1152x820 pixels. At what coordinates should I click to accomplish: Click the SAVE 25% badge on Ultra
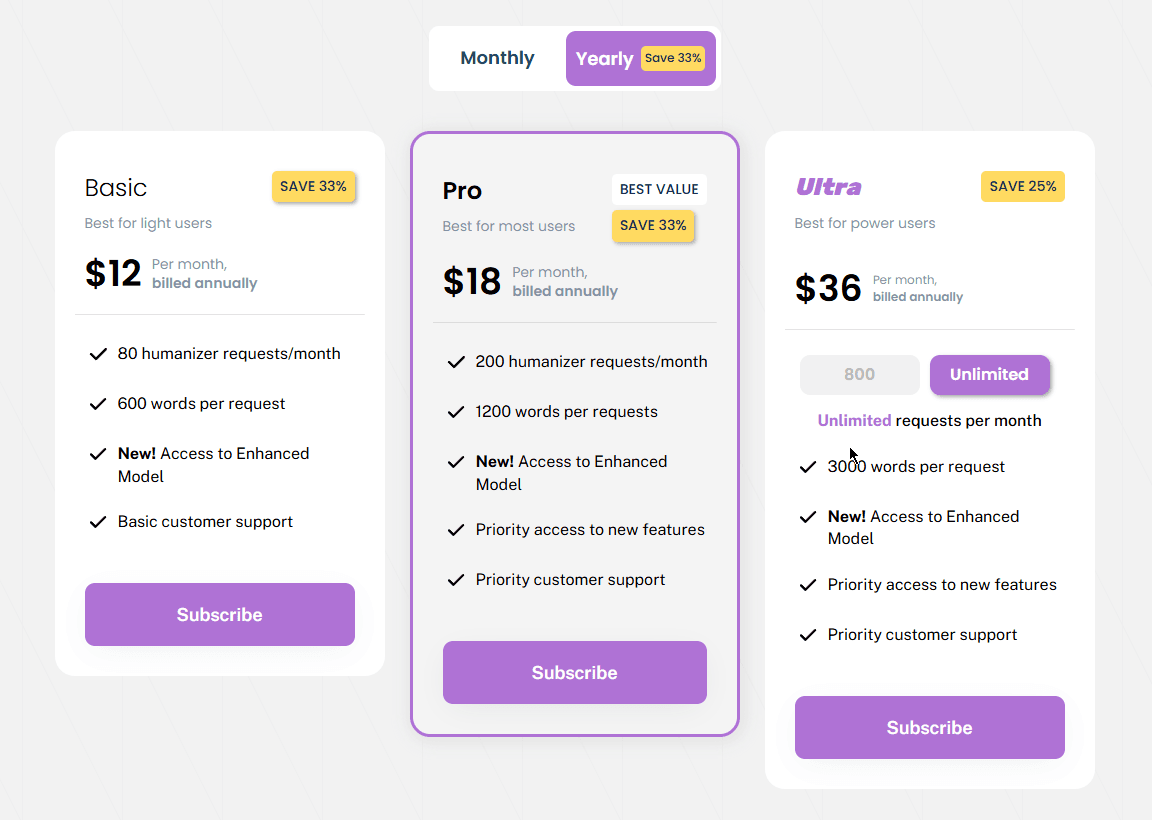point(1022,187)
